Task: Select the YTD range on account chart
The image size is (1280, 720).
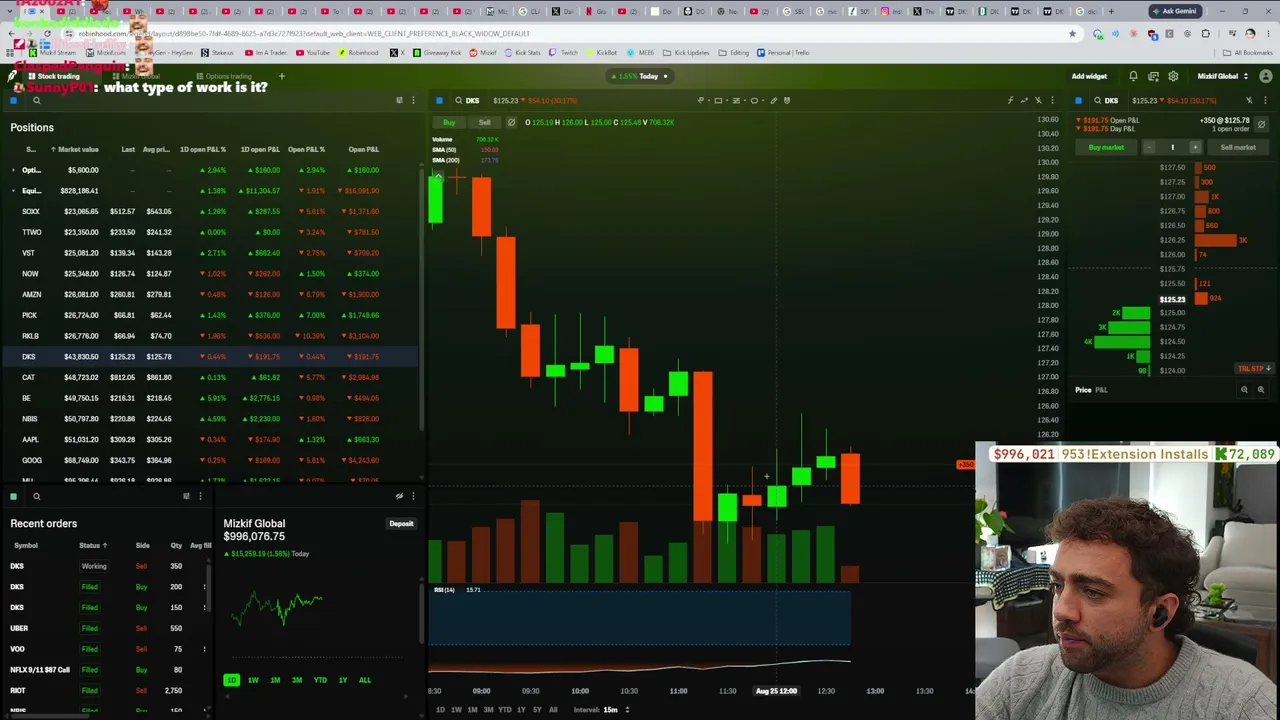Action: (320, 680)
